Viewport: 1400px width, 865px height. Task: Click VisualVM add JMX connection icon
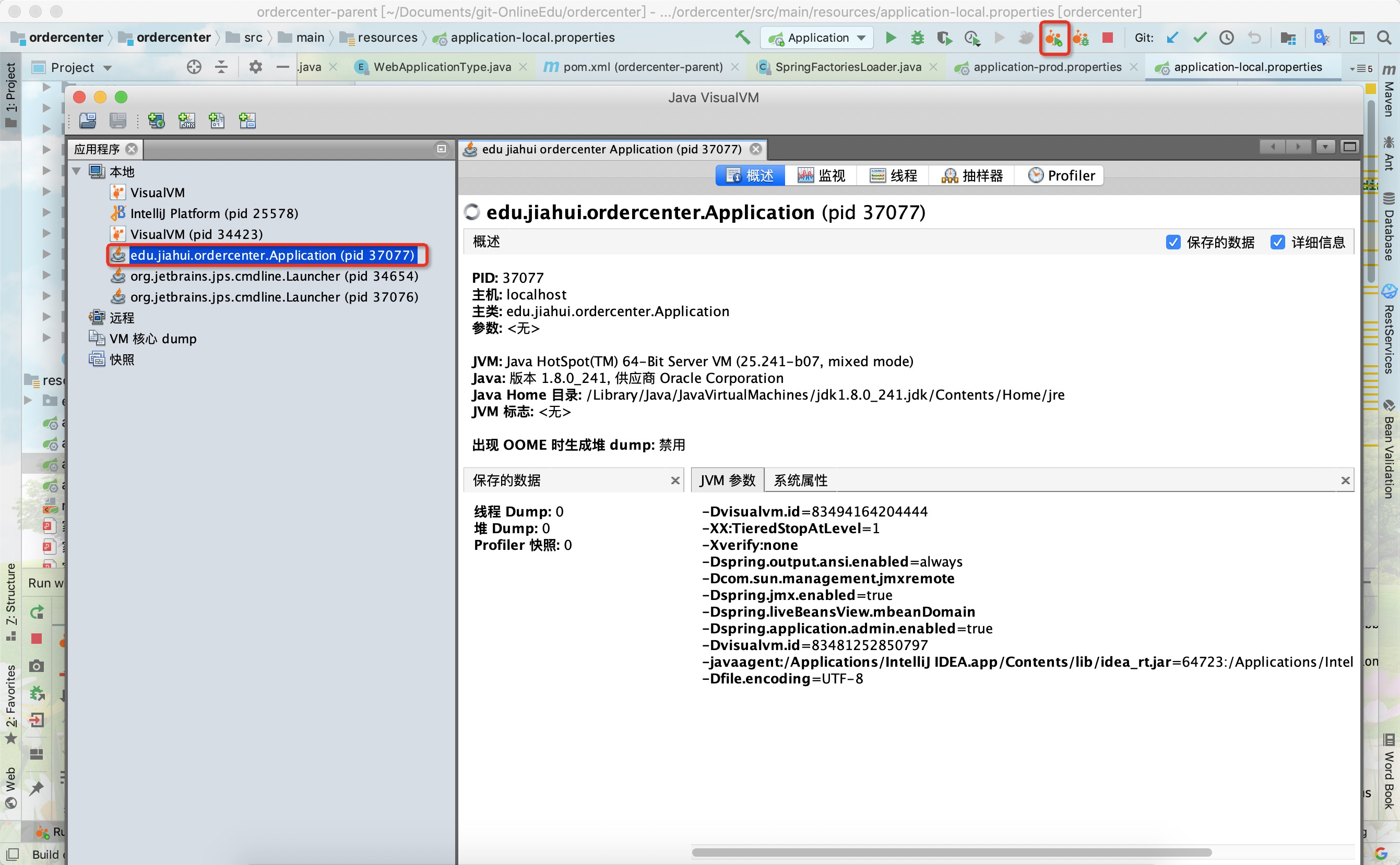point(187,121)
